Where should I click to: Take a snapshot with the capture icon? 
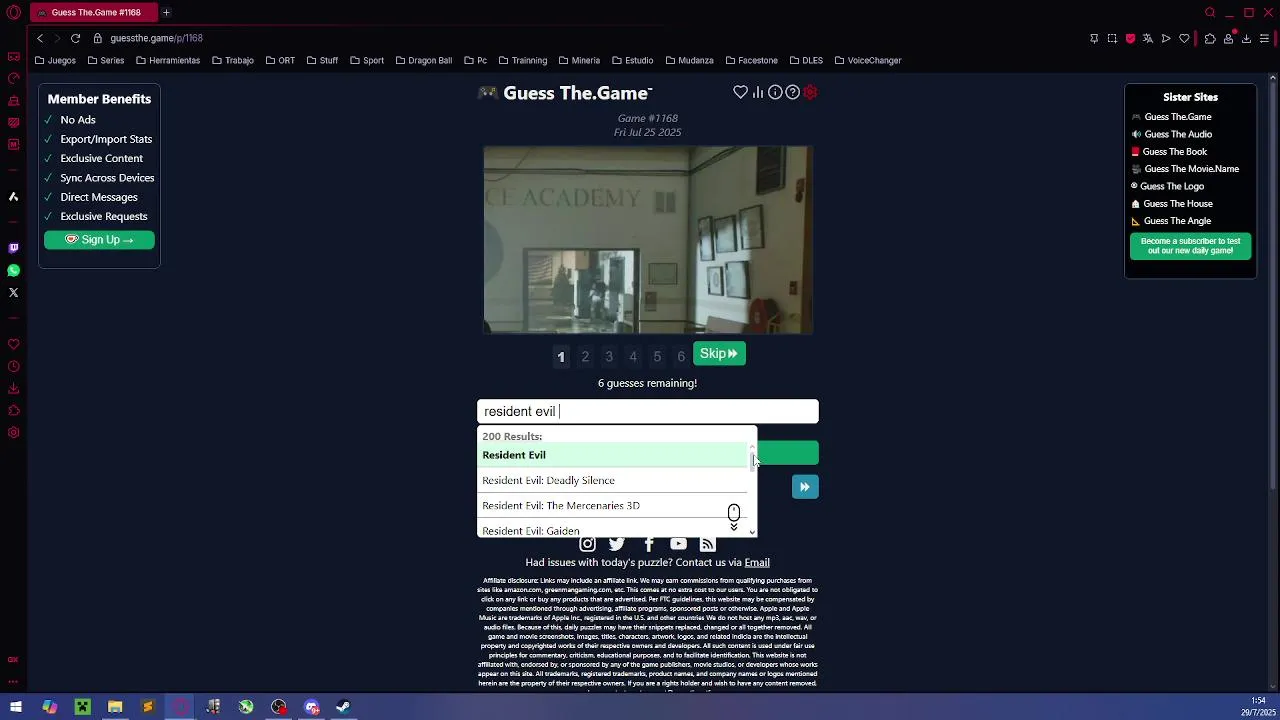(x=1112, y=38)
